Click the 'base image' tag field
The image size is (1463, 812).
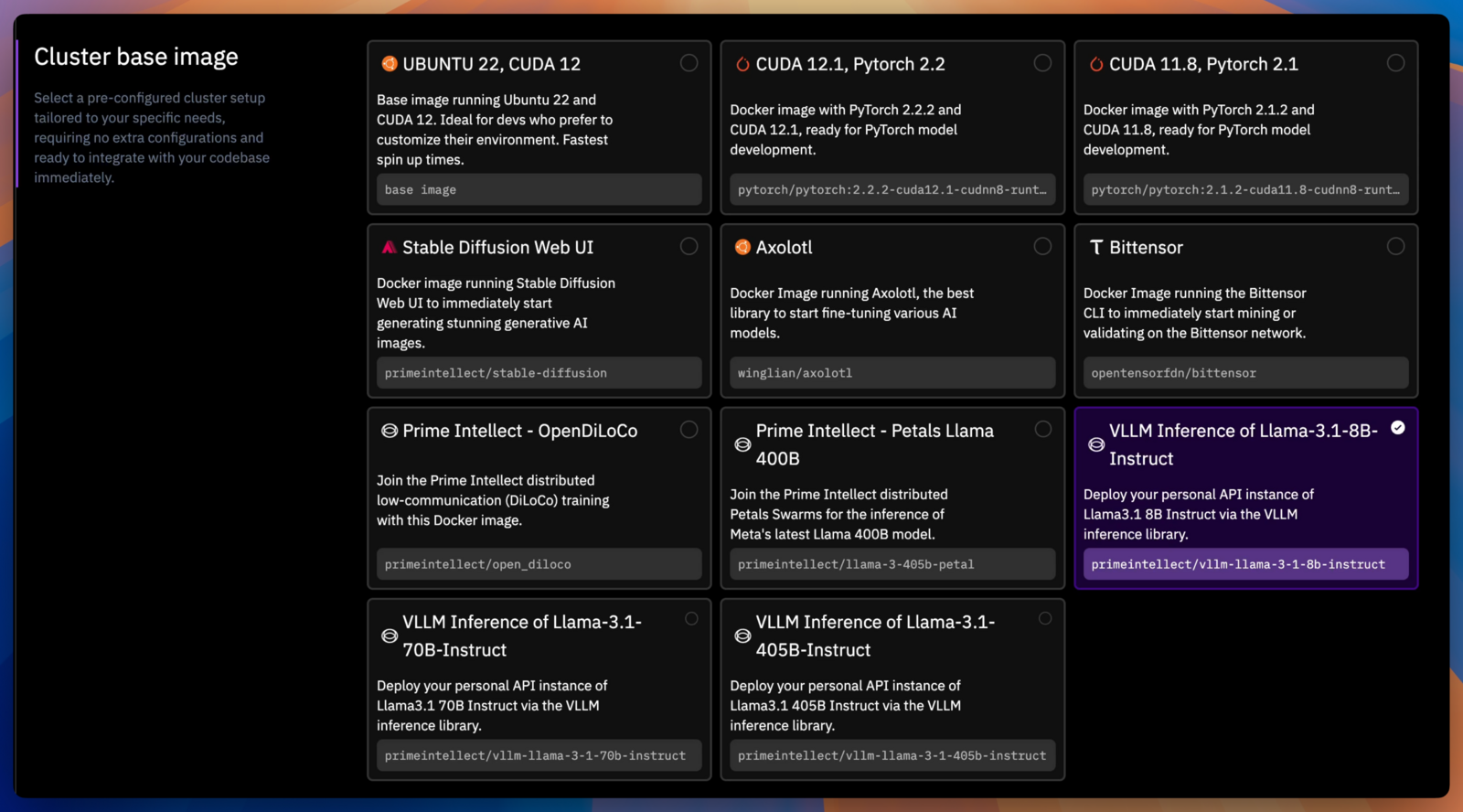(x=539, y=189)
